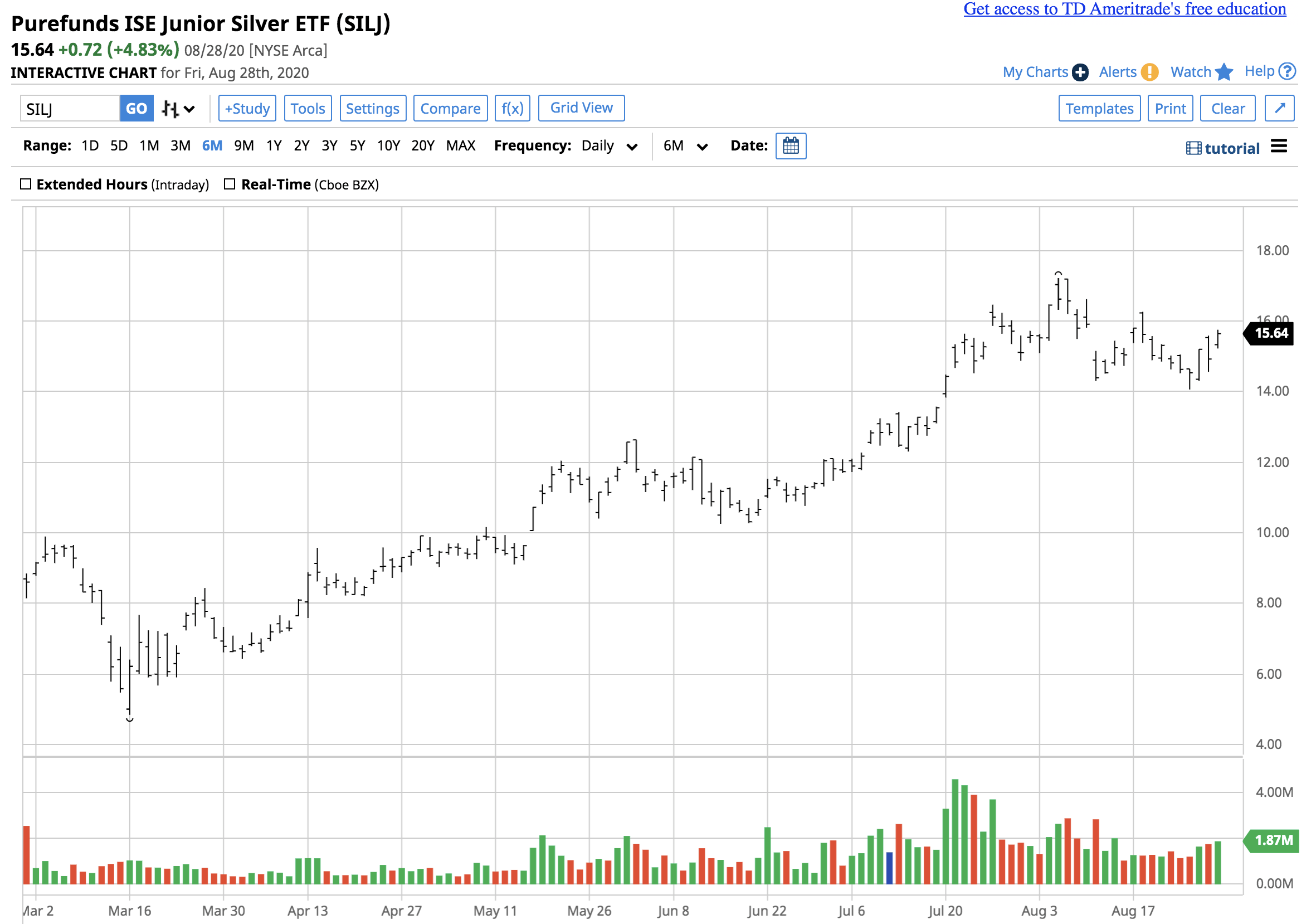Click the My Charts plus icon
This screenshot has height=924, width=1316.
tap(1080, 72)
